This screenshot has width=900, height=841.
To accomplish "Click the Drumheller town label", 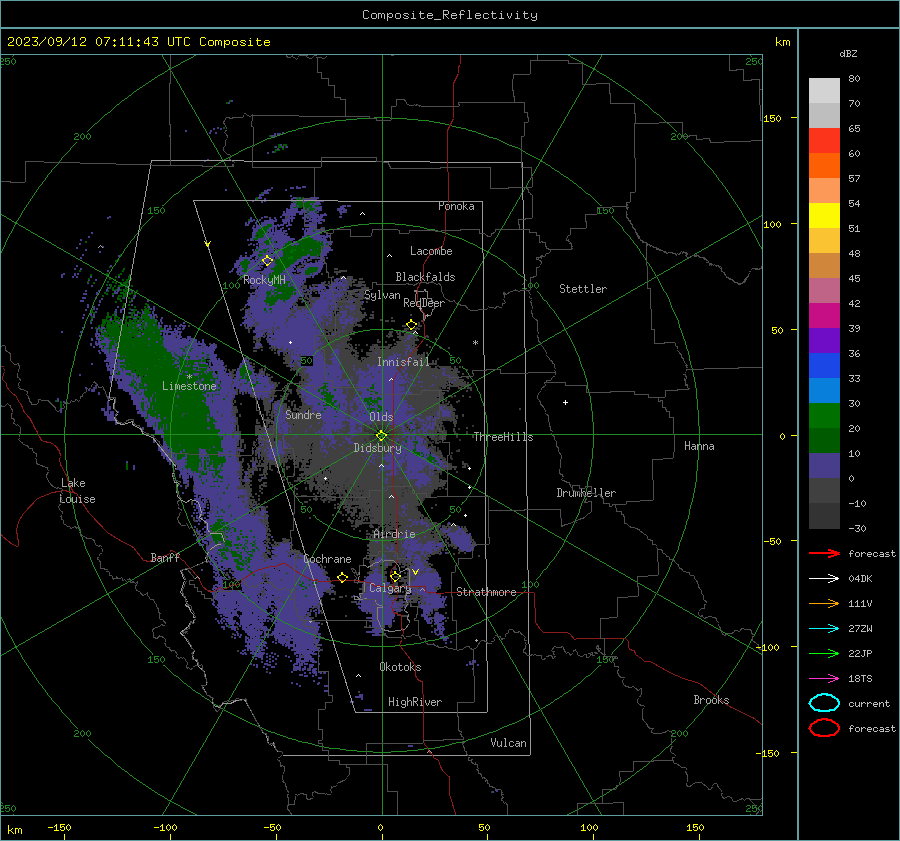I will click(586, 493).
